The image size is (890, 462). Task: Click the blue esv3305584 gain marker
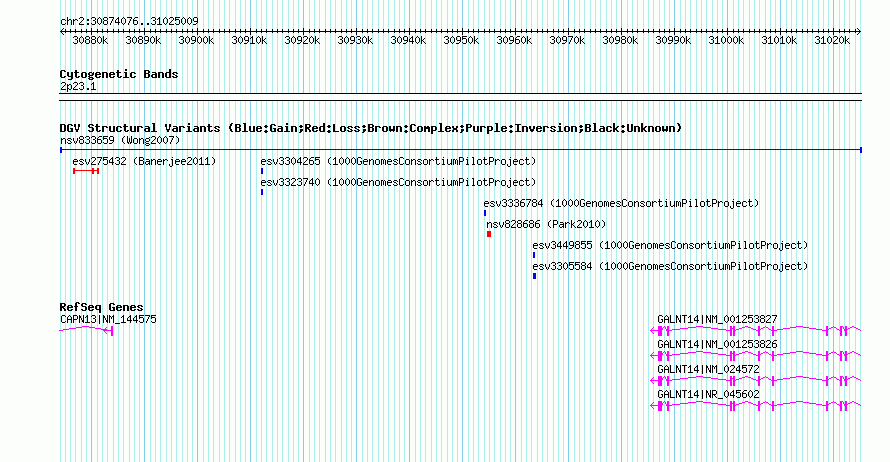coord(534,276)
